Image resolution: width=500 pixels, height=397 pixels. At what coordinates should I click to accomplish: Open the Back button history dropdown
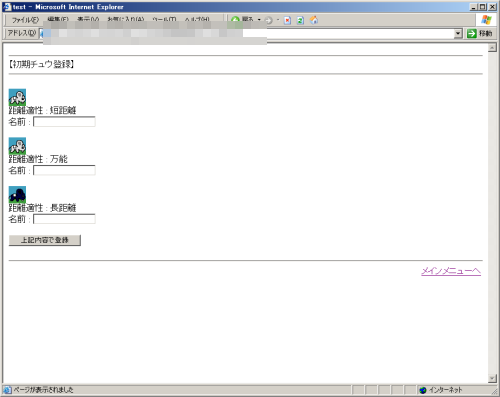click(259, 20)
